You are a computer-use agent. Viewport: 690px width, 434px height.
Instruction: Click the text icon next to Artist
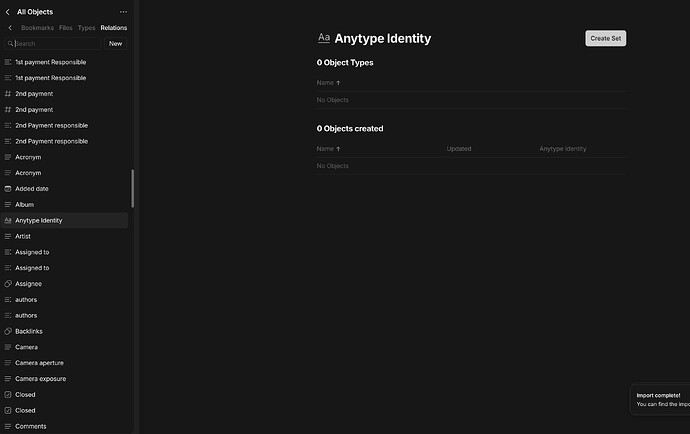point(7,236)
